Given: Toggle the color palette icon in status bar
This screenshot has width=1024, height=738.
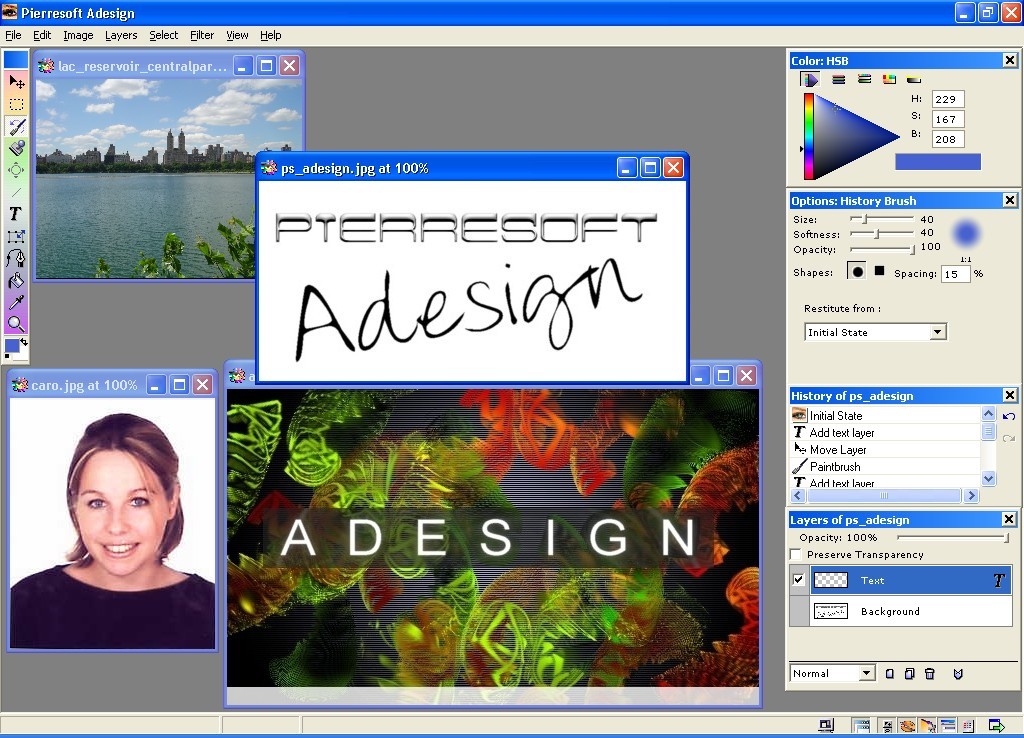Looking at the screenshot, I should [907, 726].
